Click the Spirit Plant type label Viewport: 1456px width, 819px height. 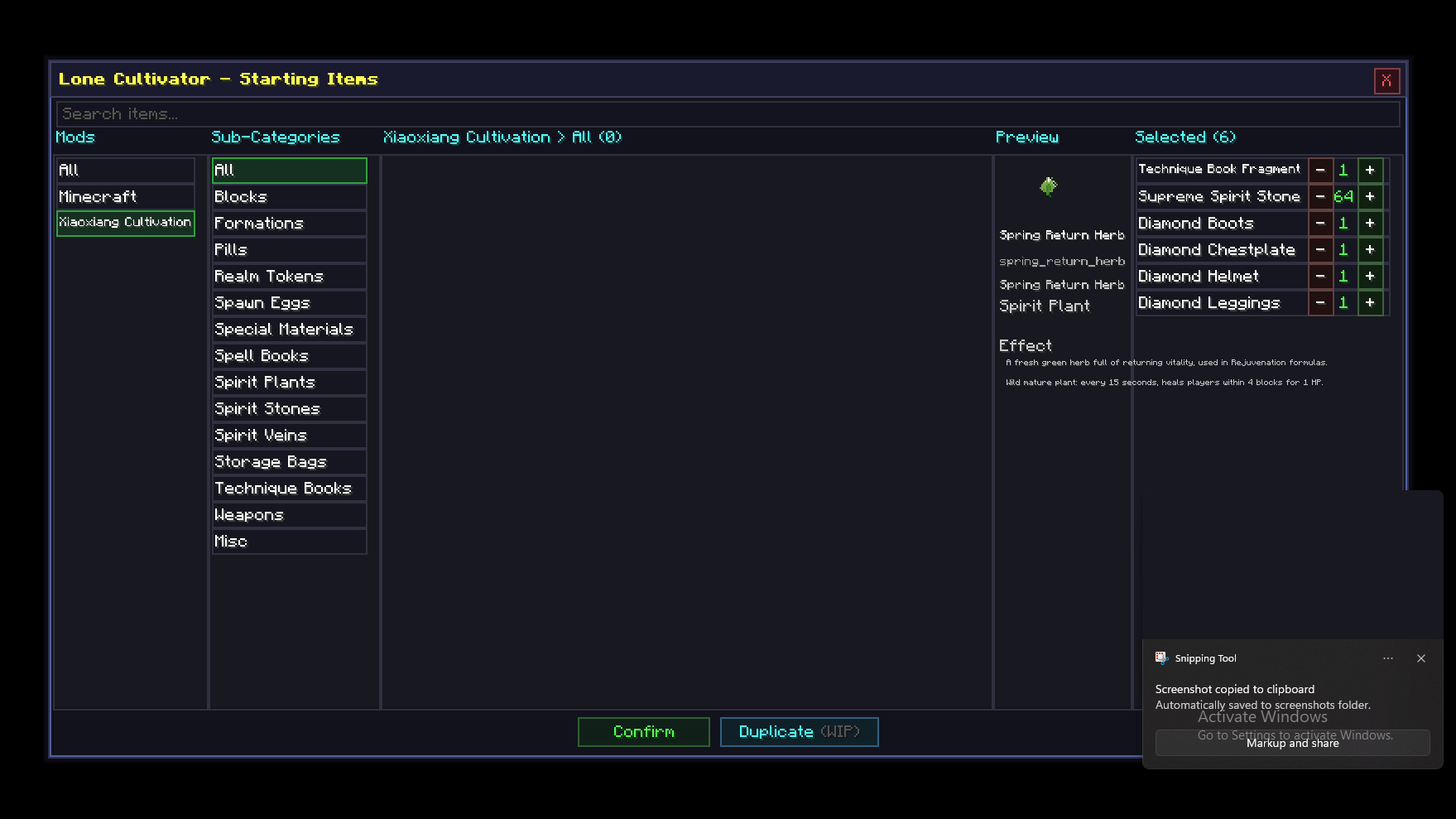(1045, 306)
